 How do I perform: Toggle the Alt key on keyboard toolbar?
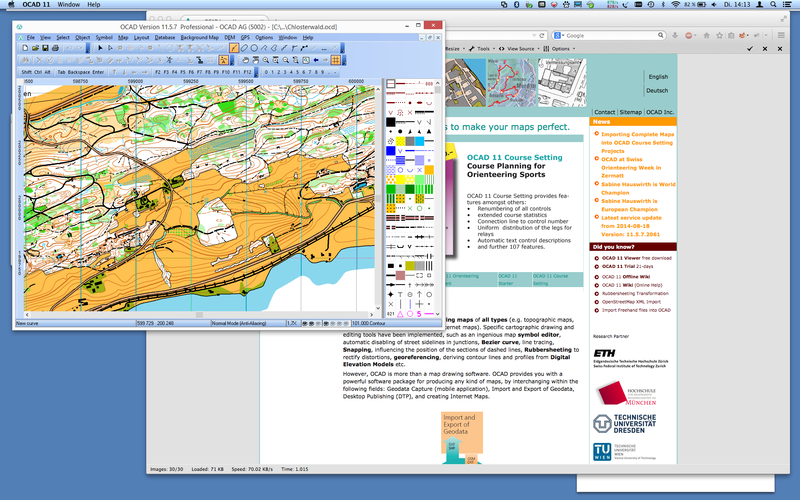tap(47, 72)
